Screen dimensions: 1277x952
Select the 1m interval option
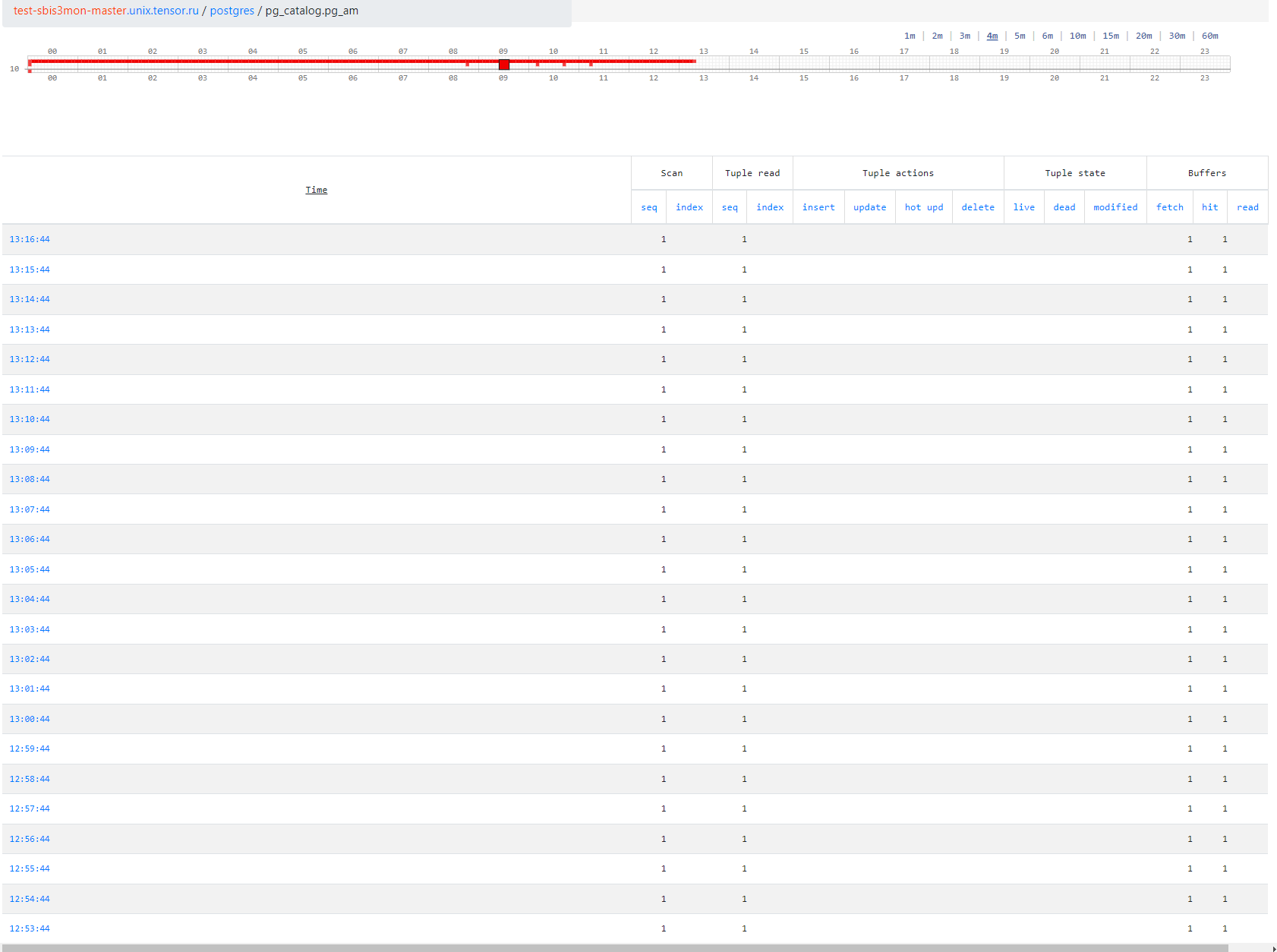click(x=910, y=36)
